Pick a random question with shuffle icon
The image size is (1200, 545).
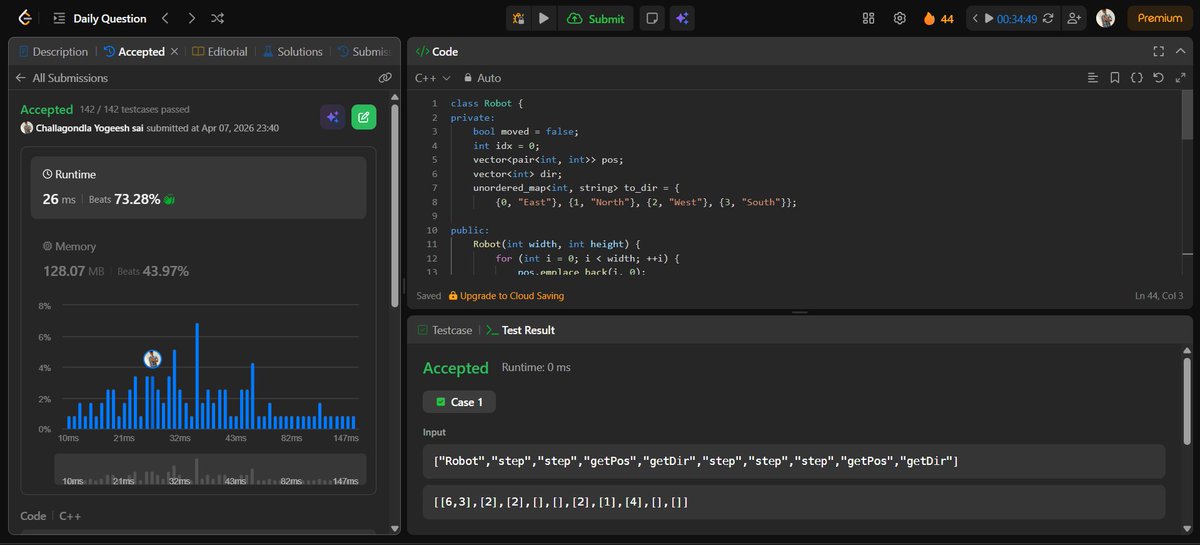218,18
